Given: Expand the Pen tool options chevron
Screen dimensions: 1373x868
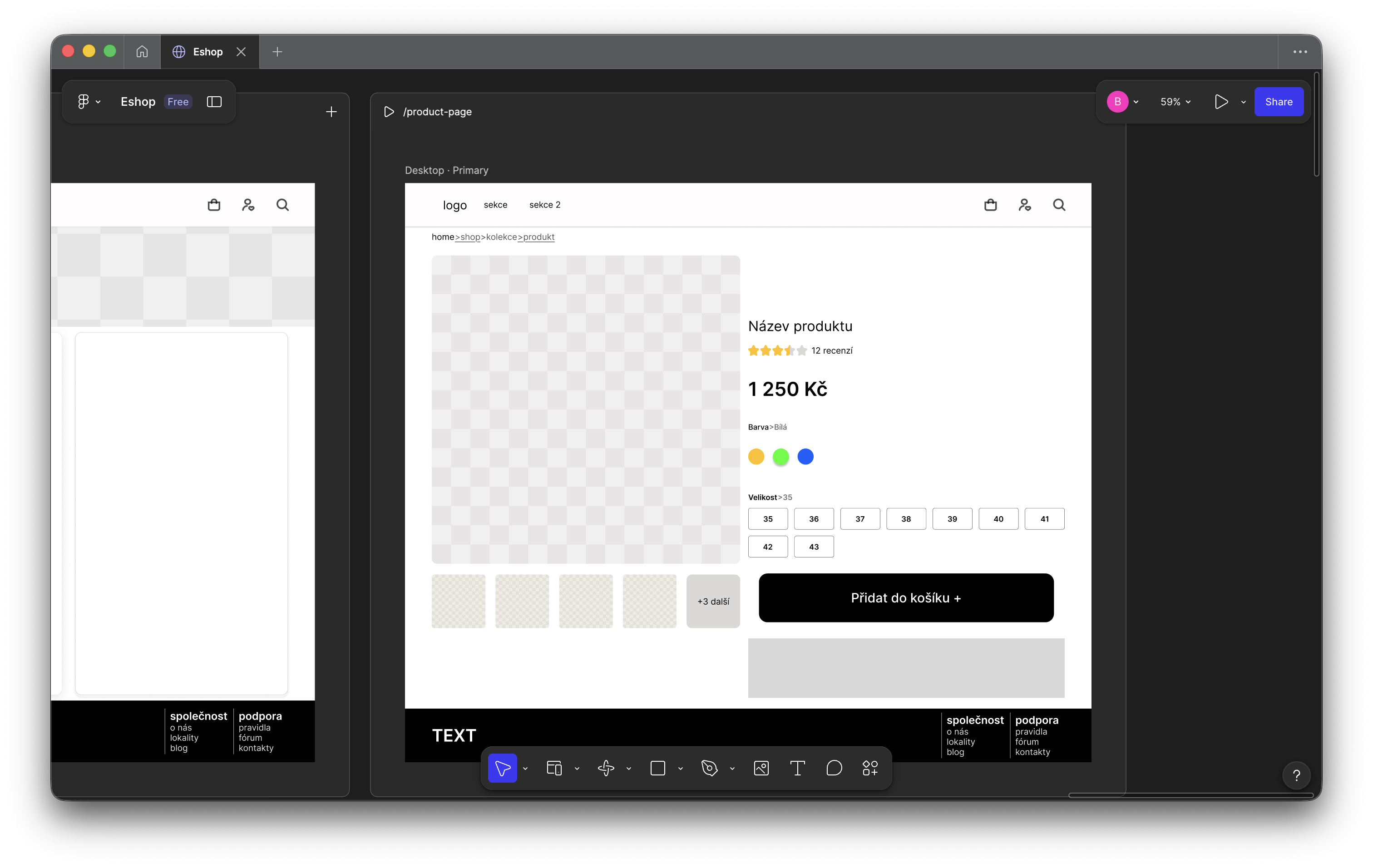Looking at the screenshot, I should [x=732, y=769].
